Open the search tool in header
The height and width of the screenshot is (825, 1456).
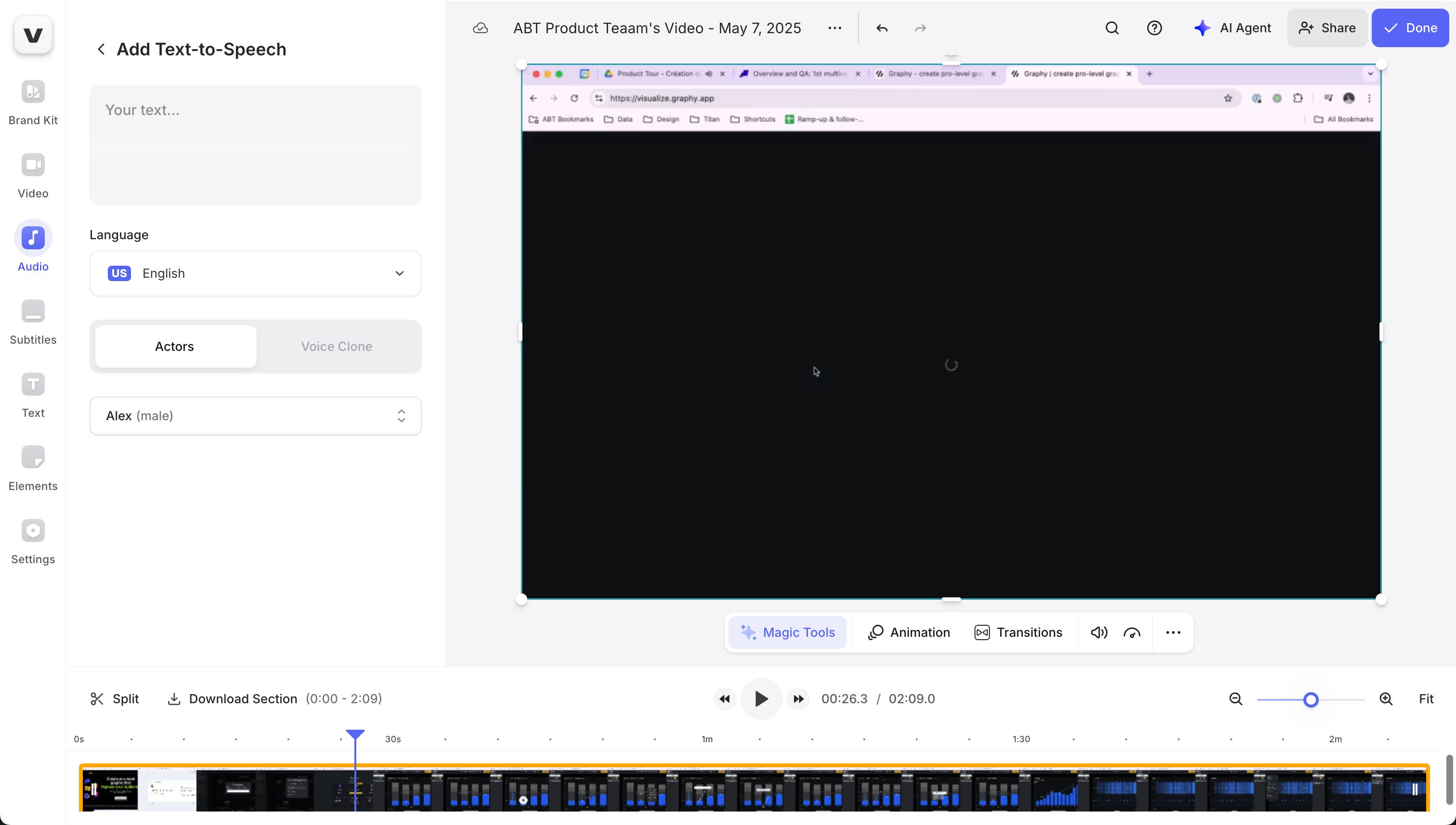pos(1112,28)
